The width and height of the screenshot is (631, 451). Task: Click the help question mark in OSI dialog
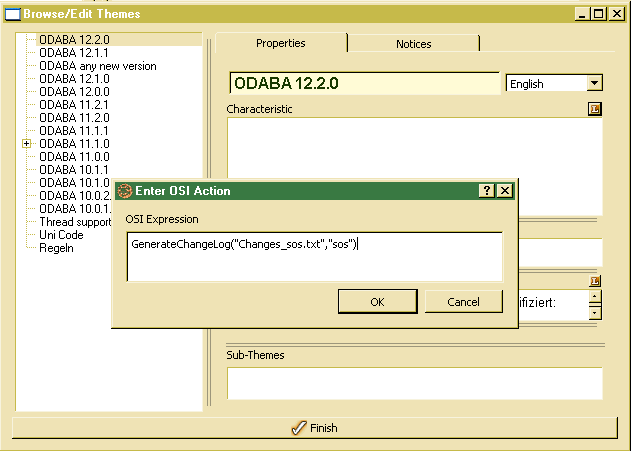[x=487, y=191]
